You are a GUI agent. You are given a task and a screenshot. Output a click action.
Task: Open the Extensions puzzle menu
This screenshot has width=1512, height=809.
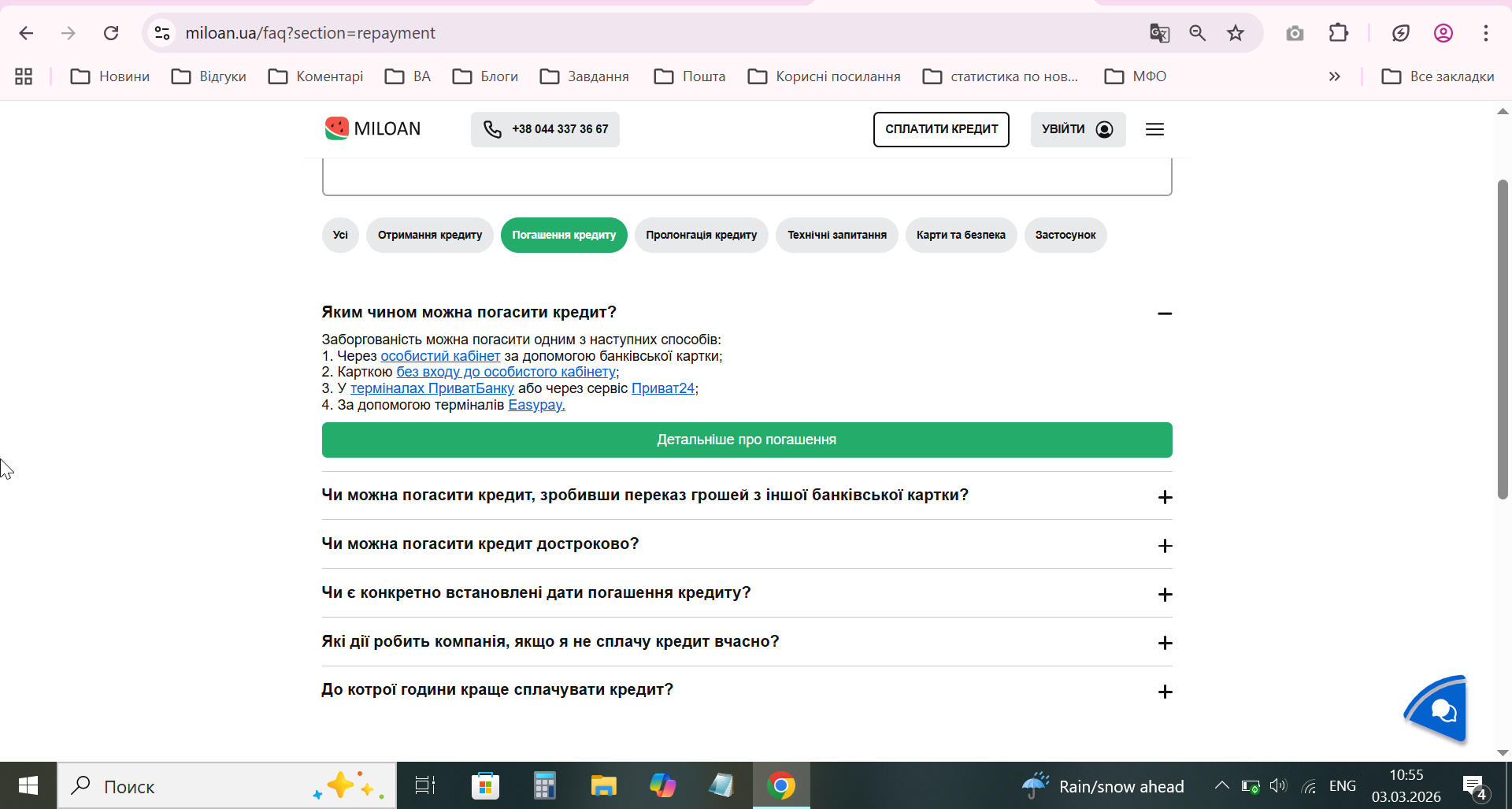point(1339,33)
